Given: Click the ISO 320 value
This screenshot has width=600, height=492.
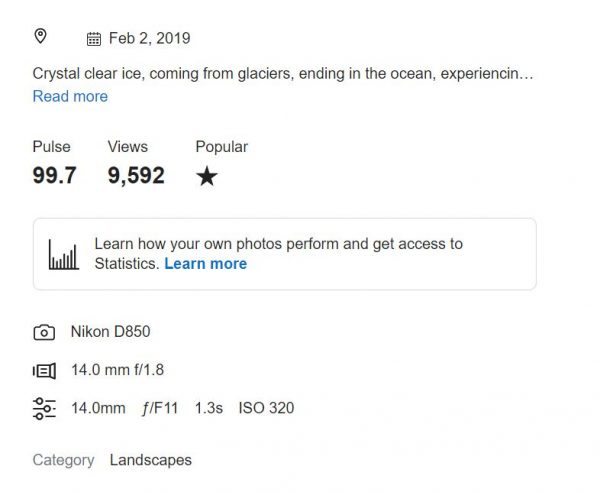Looking at the screenshot, I should tap(266, 408).
